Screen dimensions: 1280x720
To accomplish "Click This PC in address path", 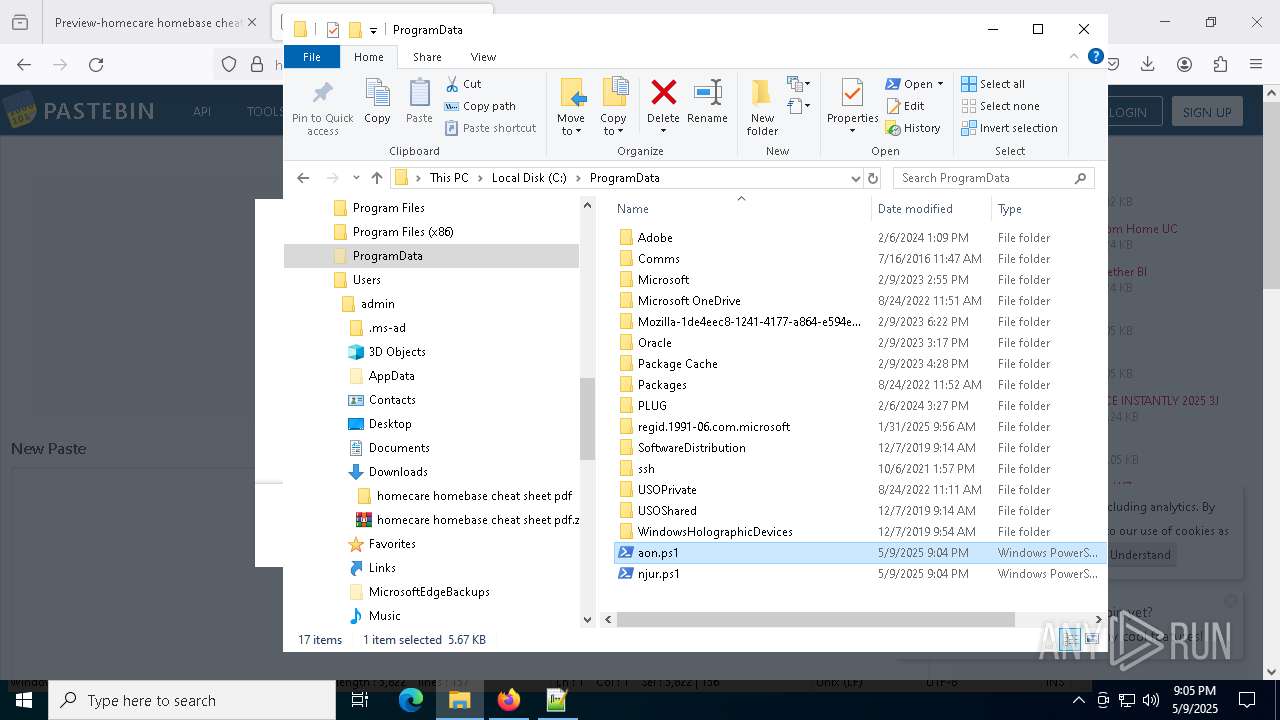I will [x=449, y=178].
